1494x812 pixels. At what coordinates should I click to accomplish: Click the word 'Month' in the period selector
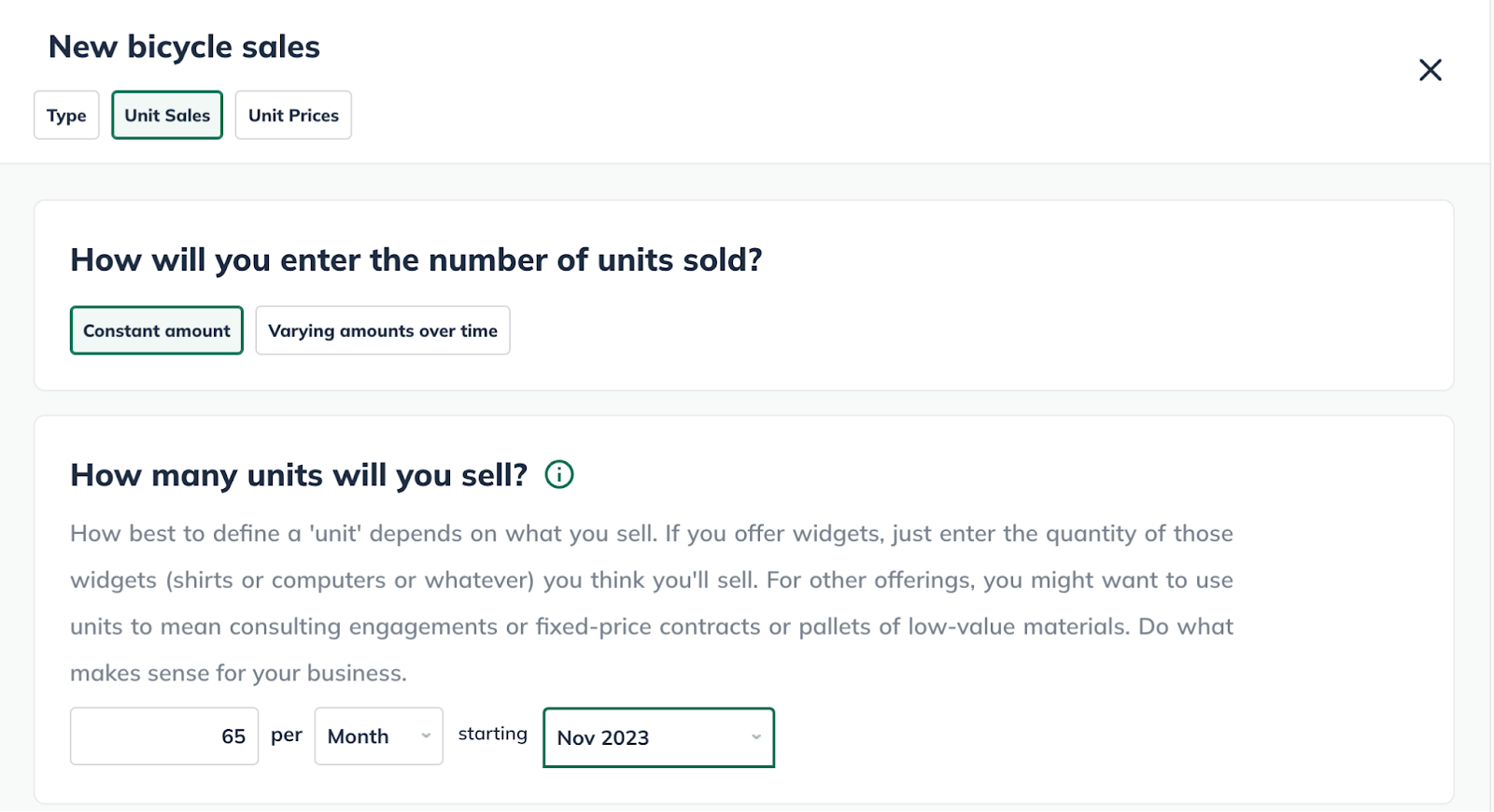(x=358, y=736)
